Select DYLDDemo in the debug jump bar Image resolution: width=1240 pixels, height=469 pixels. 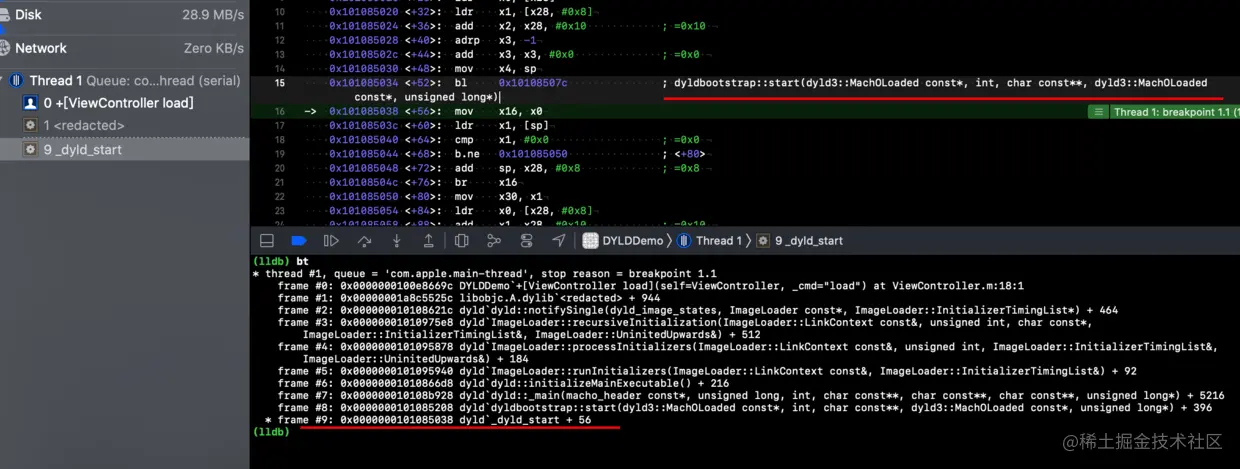point(625,241)
